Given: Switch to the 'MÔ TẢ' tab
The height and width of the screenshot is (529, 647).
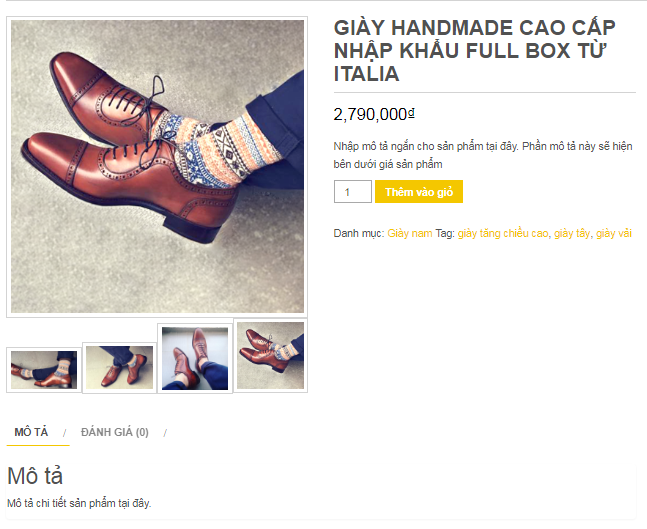Looking at the screenshot, I should (31, 432).
